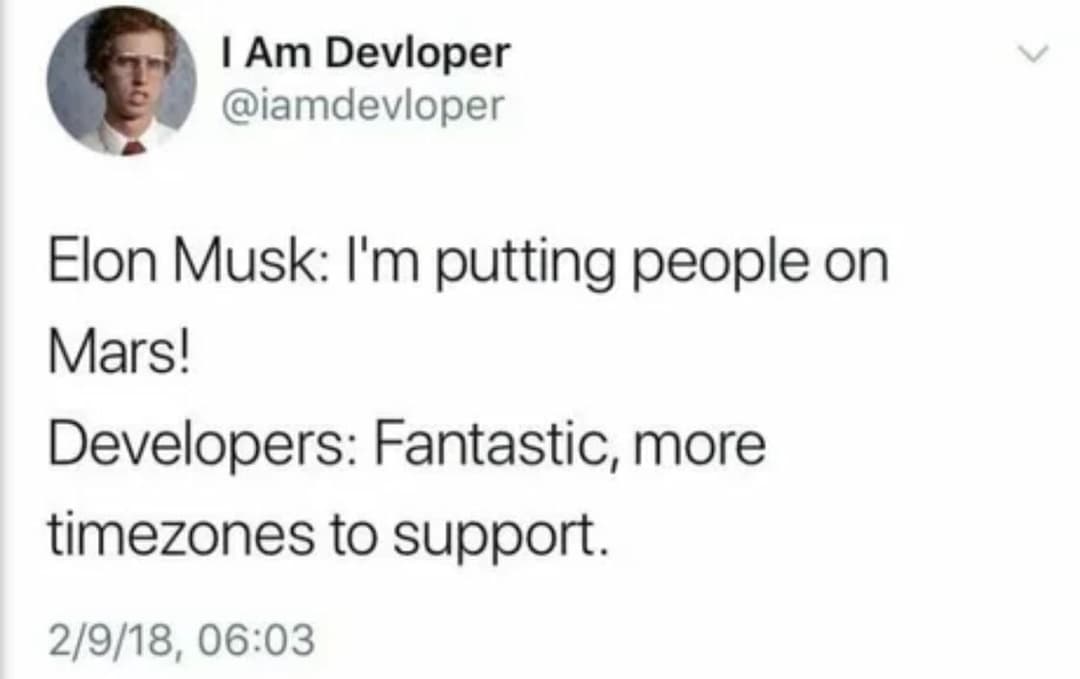Viewport: 1080px width, 679px height.
Task: Open the tweet options chevron menu
Action: click(1032, 53)
